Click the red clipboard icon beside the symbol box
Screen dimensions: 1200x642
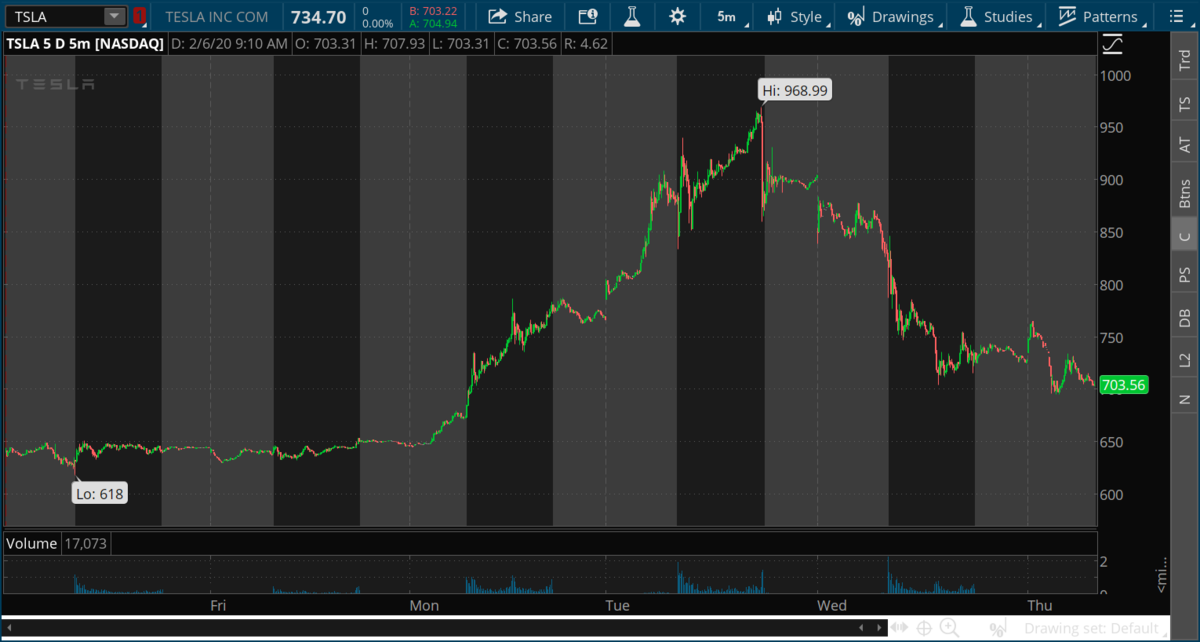pos(139,16)
